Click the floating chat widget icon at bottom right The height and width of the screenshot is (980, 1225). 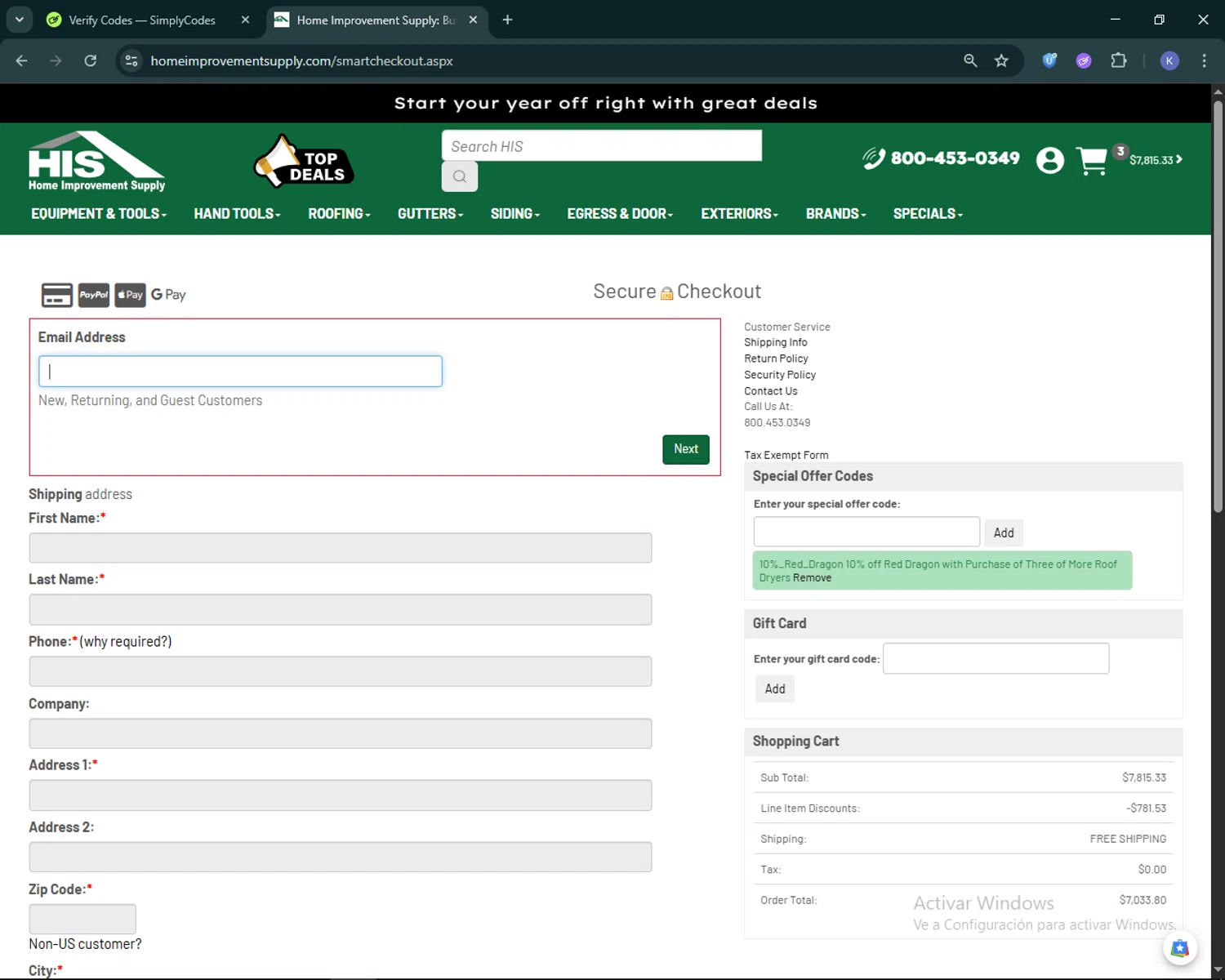pos(1179,948)
